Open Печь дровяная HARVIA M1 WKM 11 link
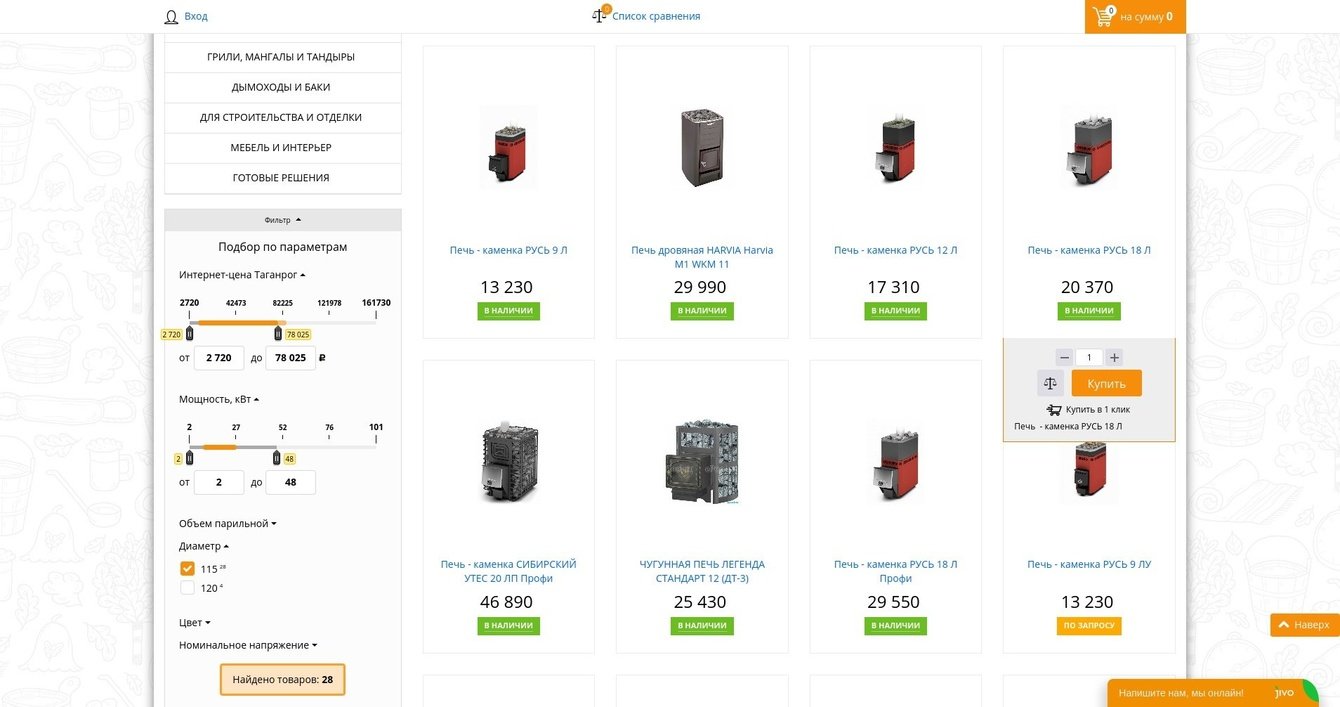 click(x=702, y=257)
